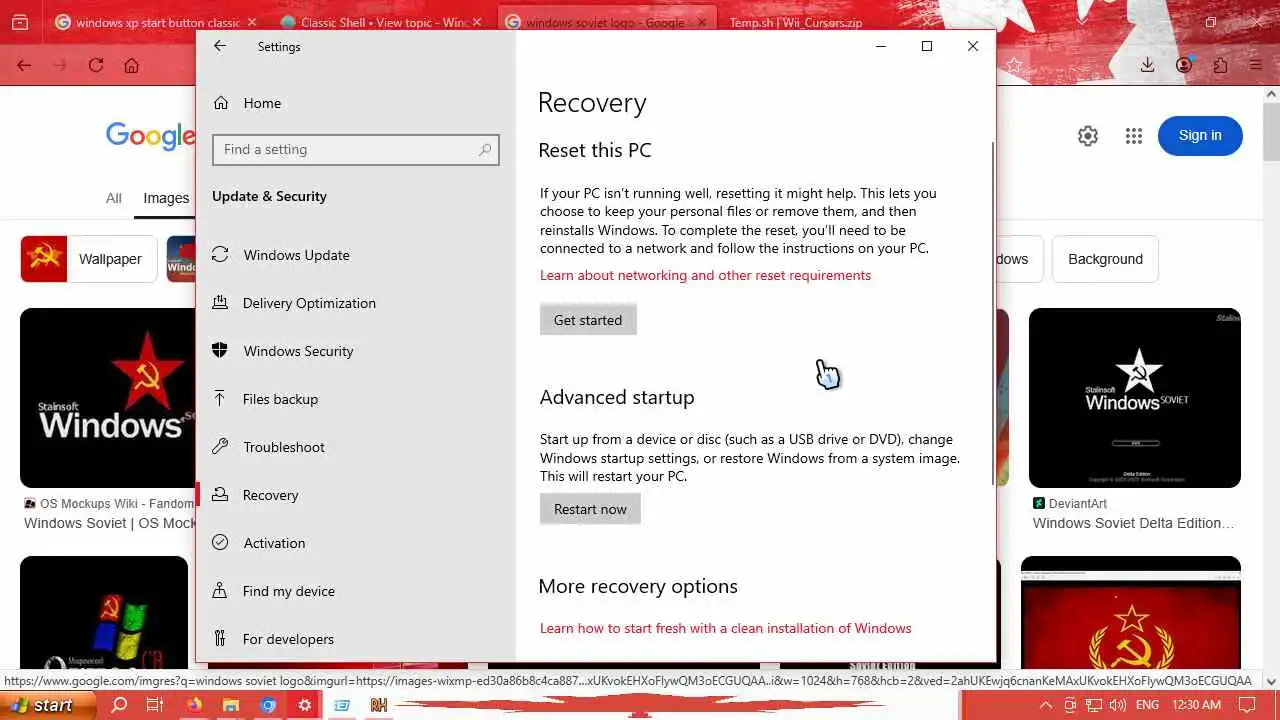The width and height of the screenshot is (1280, 720).
Task: Open Firefox from taskbar
Action: click(194, 705)
